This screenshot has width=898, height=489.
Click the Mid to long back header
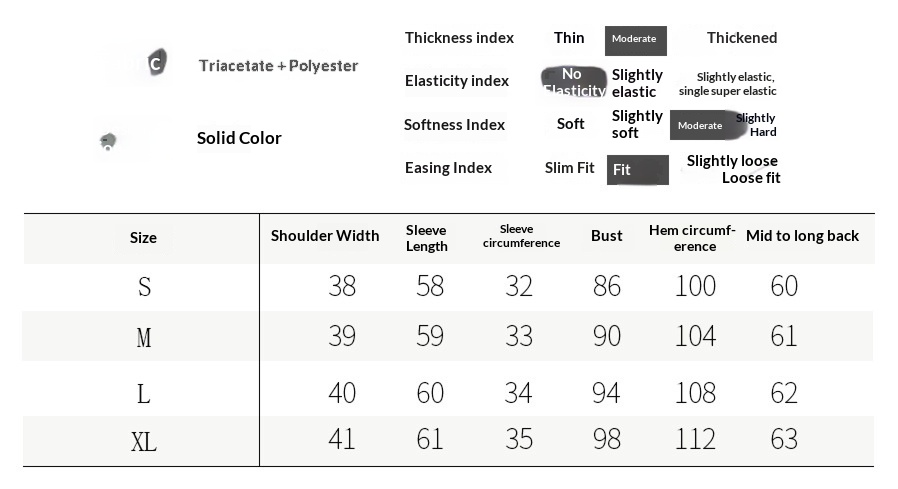click(x=802, y=236)
